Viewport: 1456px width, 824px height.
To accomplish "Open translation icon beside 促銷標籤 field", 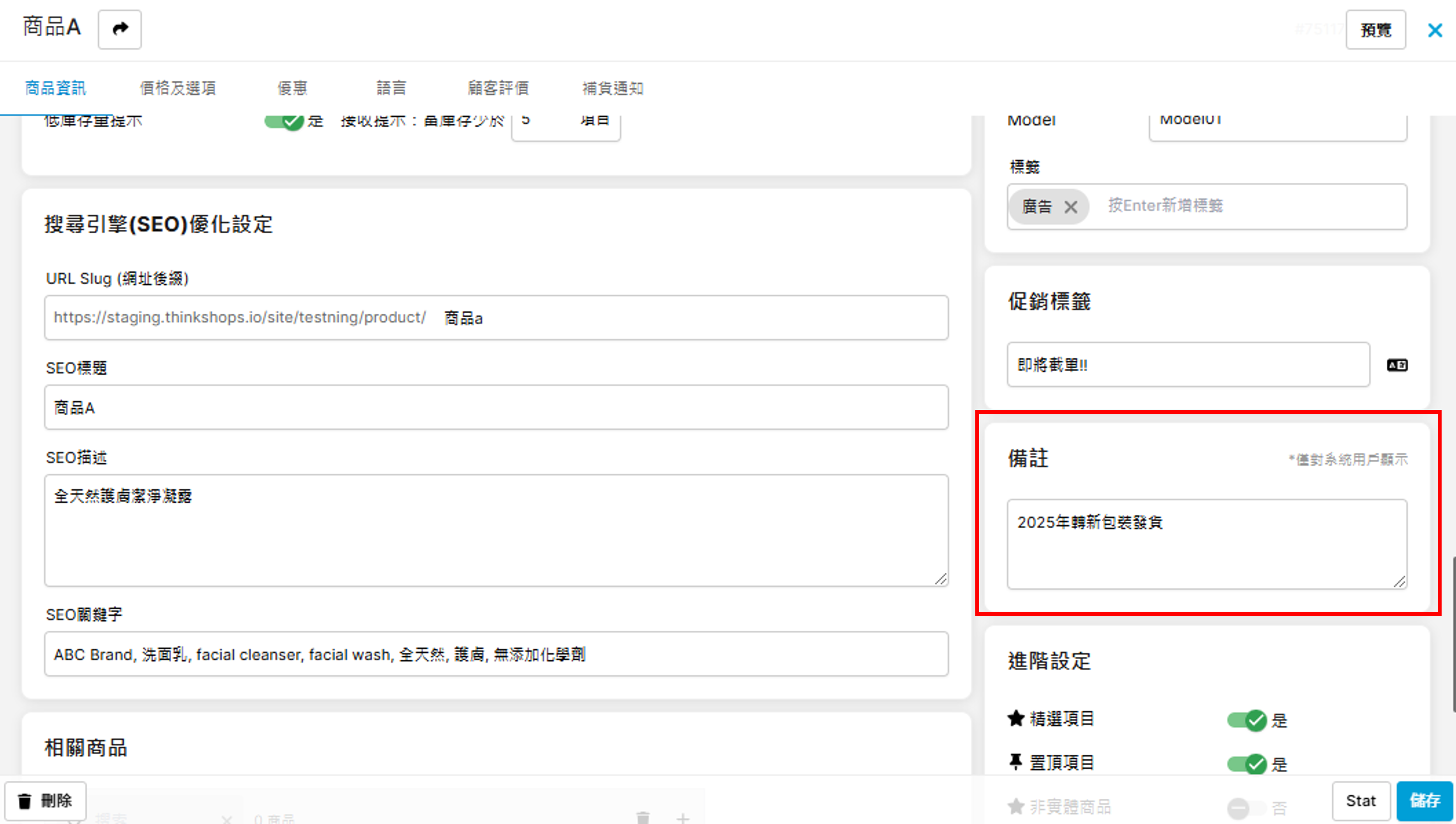I will (1397, 365).
